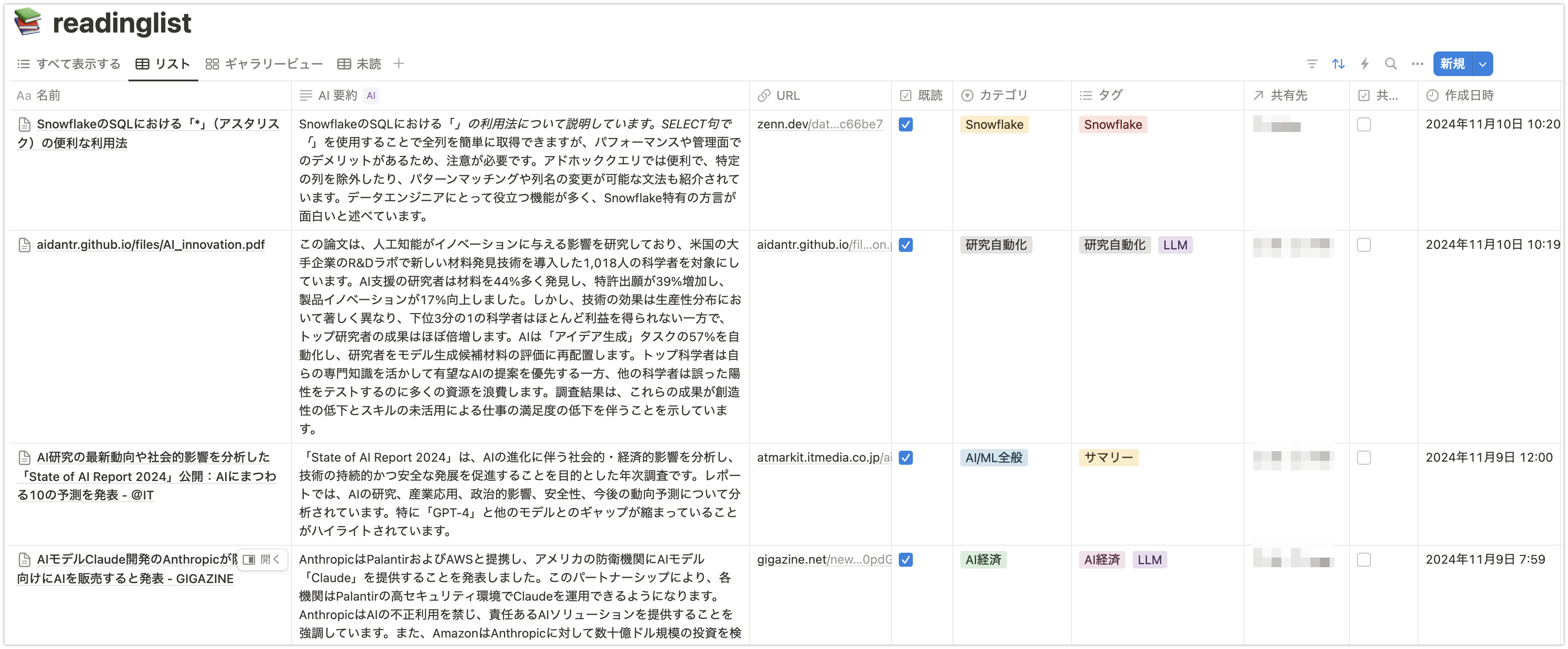Click page icon of State of AI Report row

coord(24,457)
